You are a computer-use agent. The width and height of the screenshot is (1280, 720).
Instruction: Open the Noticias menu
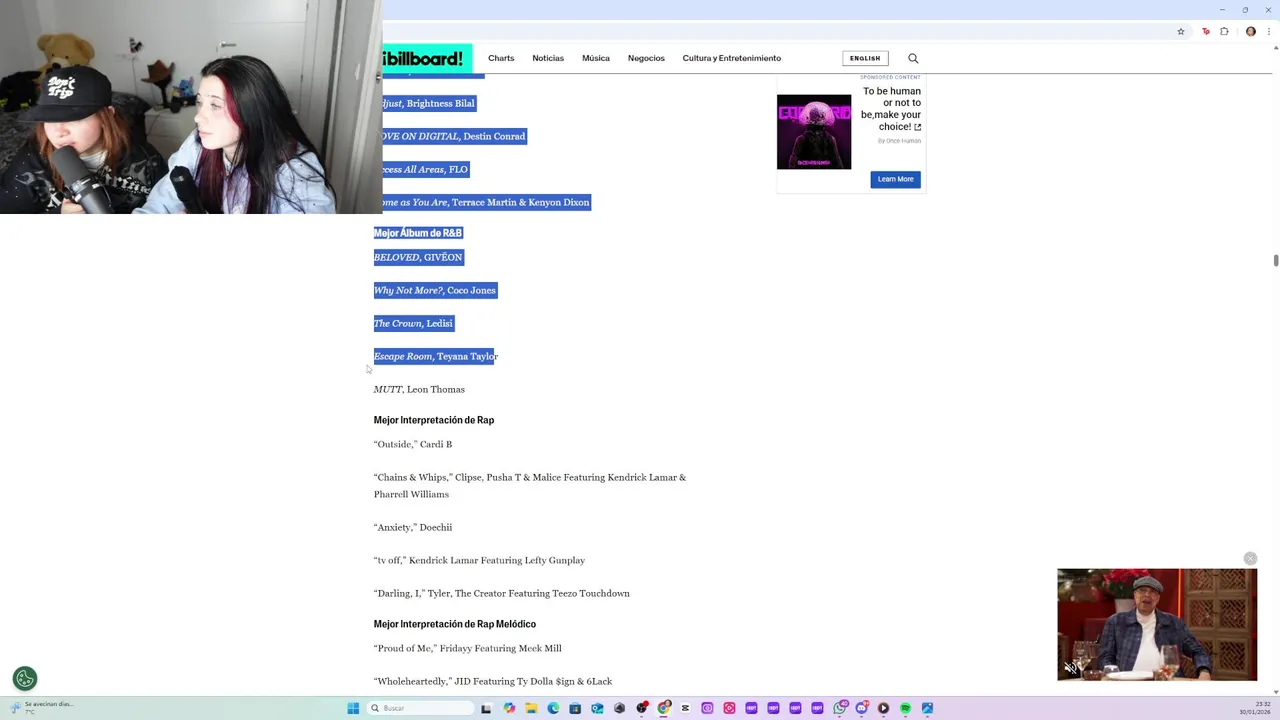coord(548,58)
